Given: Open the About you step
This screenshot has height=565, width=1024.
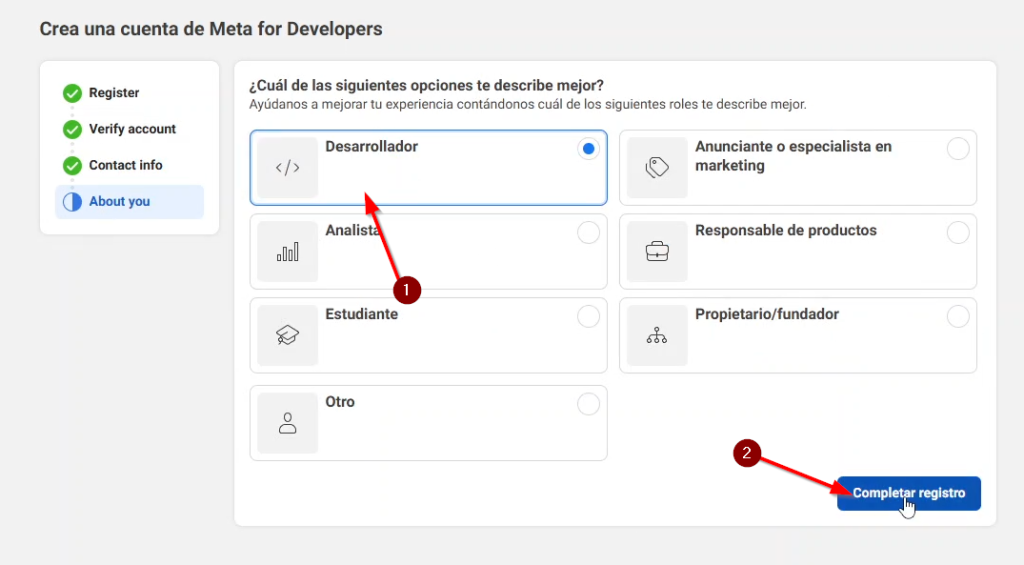Looking at the screenshot, I should [129, 202].
